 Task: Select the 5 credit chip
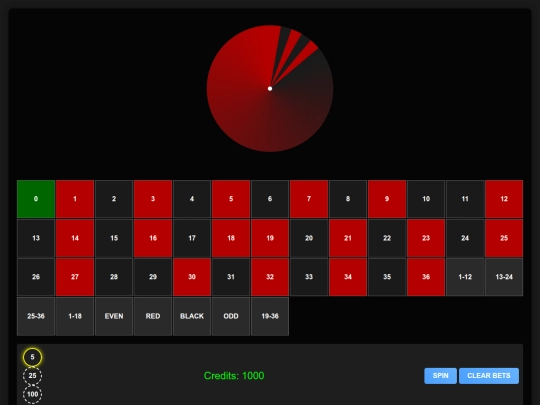[x=32, y=357]
